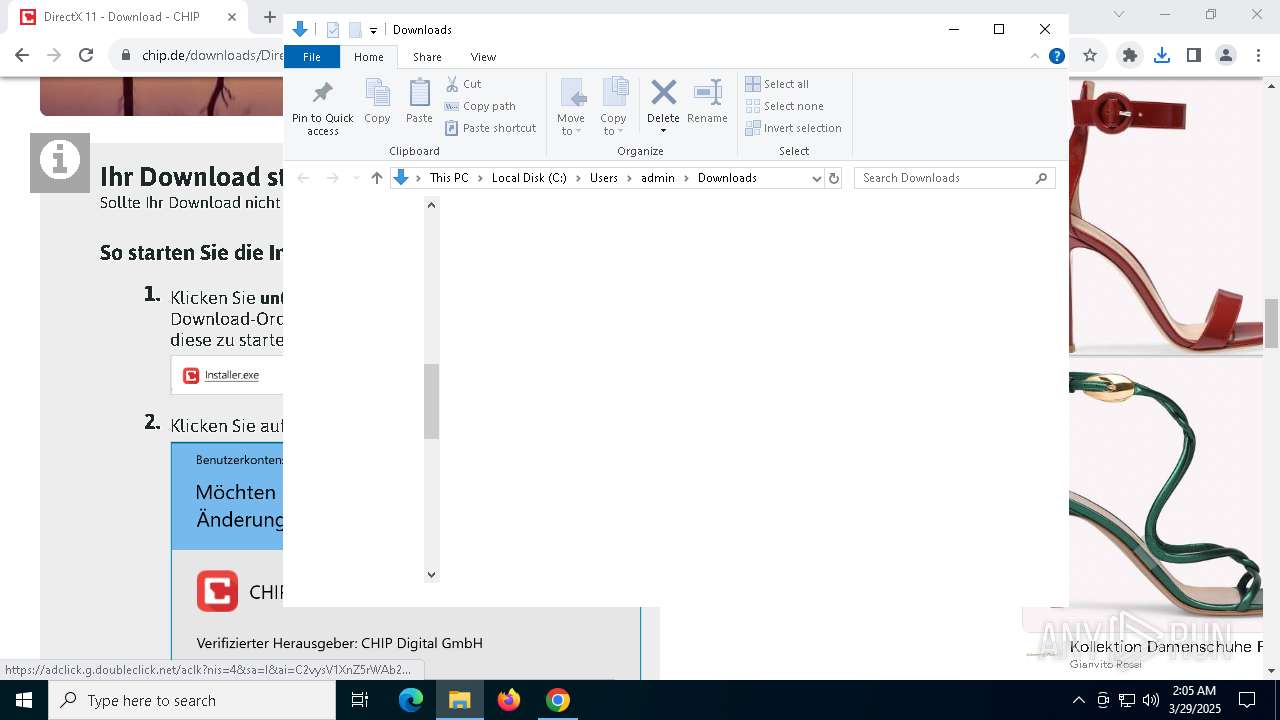Click Select none in ribbon
The height and width of the screenshot is (720, 1280).
pyautogui.click(x=785, y=106)
